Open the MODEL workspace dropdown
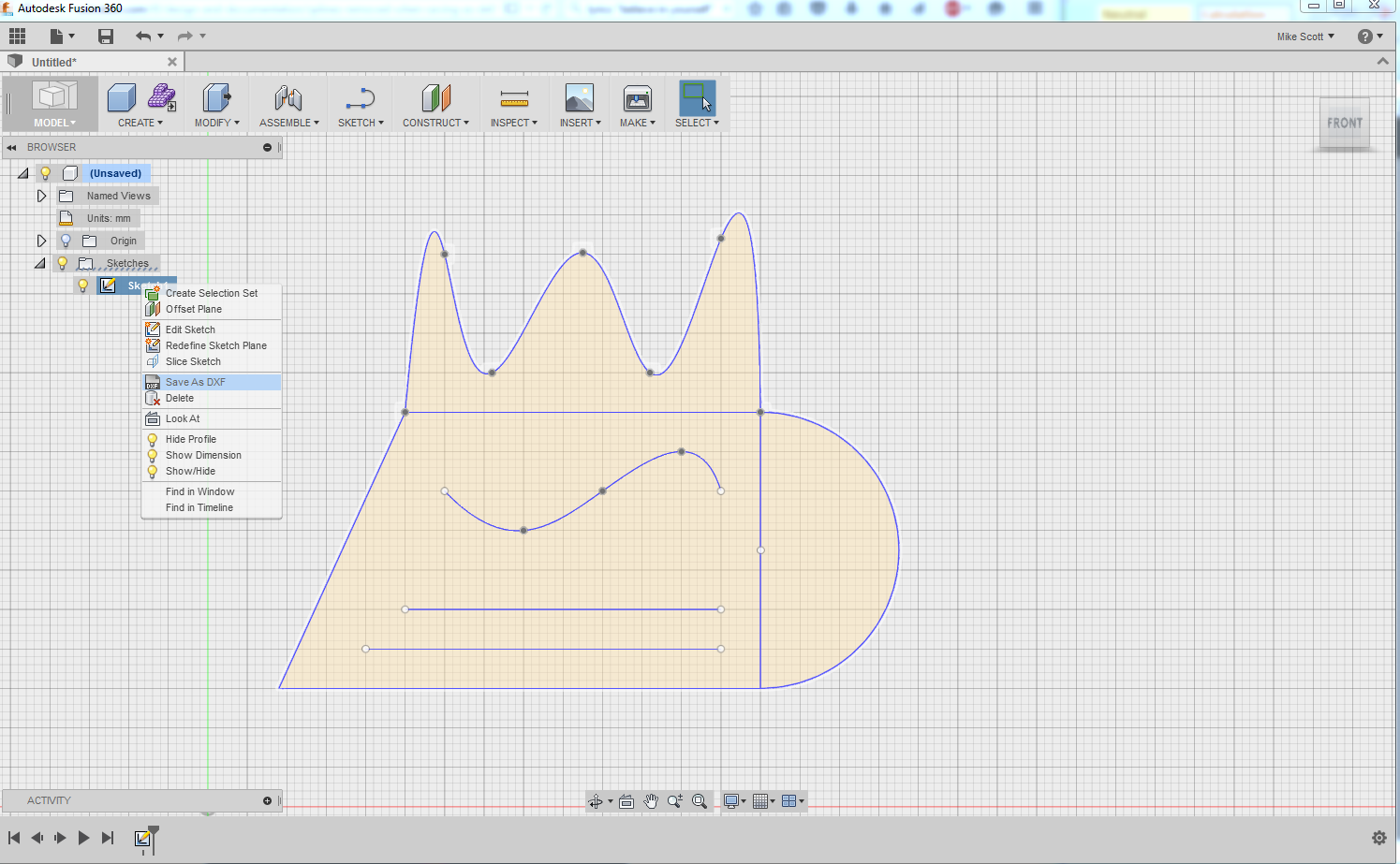 pyautogui.click(x=54, y=123)
